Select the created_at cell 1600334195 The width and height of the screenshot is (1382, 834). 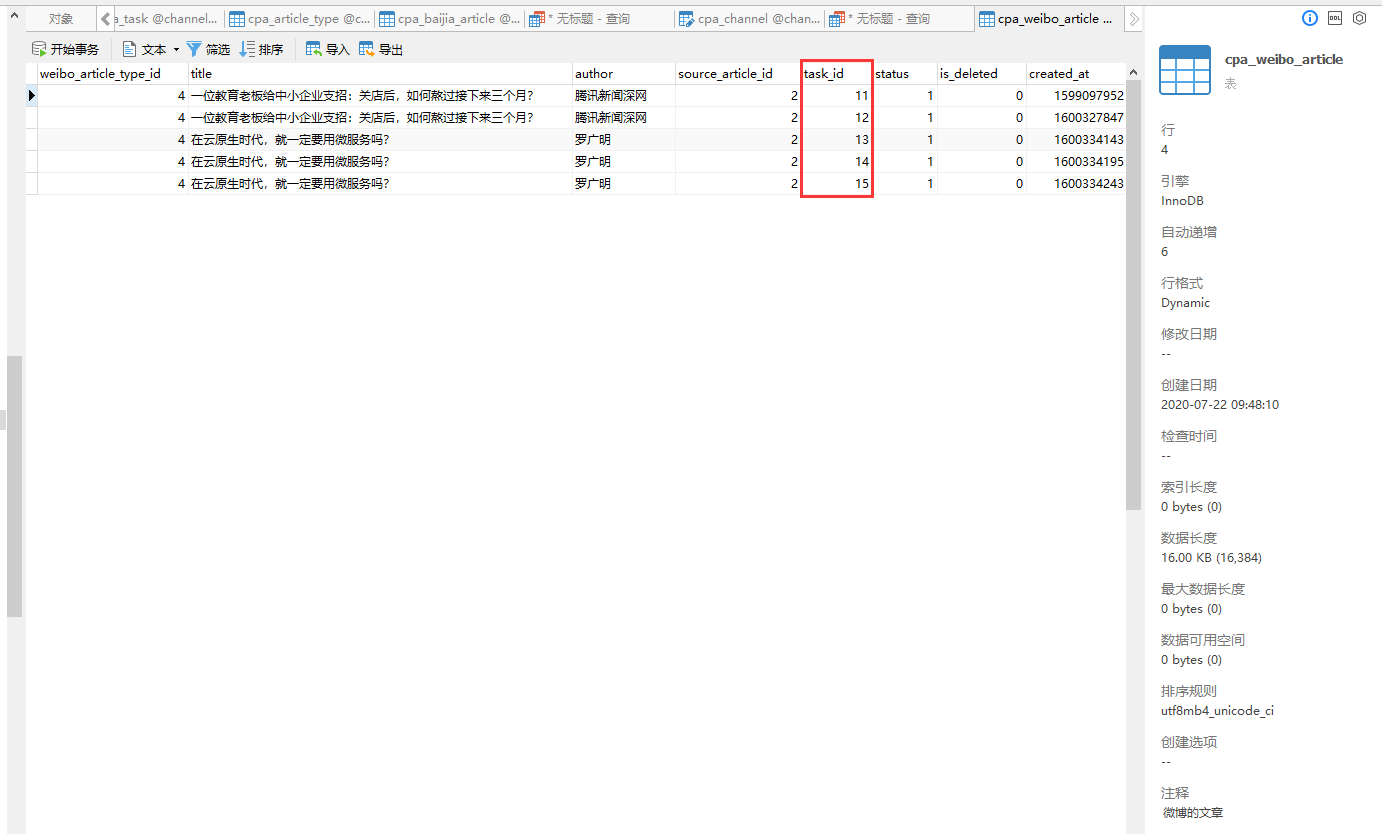[x=1076, y=162]
